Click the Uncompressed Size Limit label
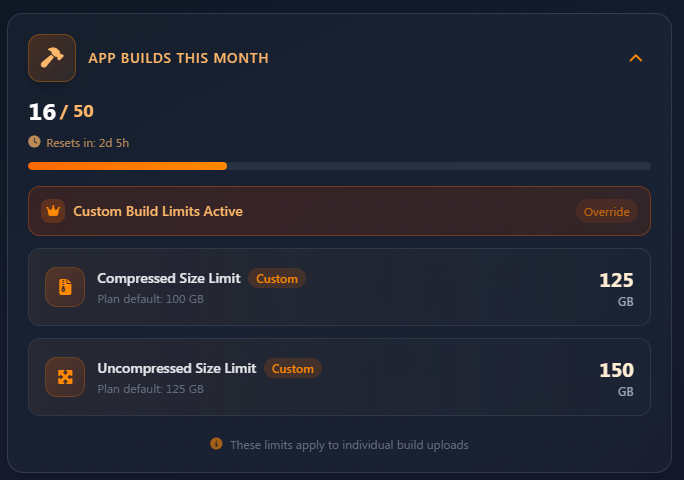This screenshot has height=480, width=684. pos(177,368)
